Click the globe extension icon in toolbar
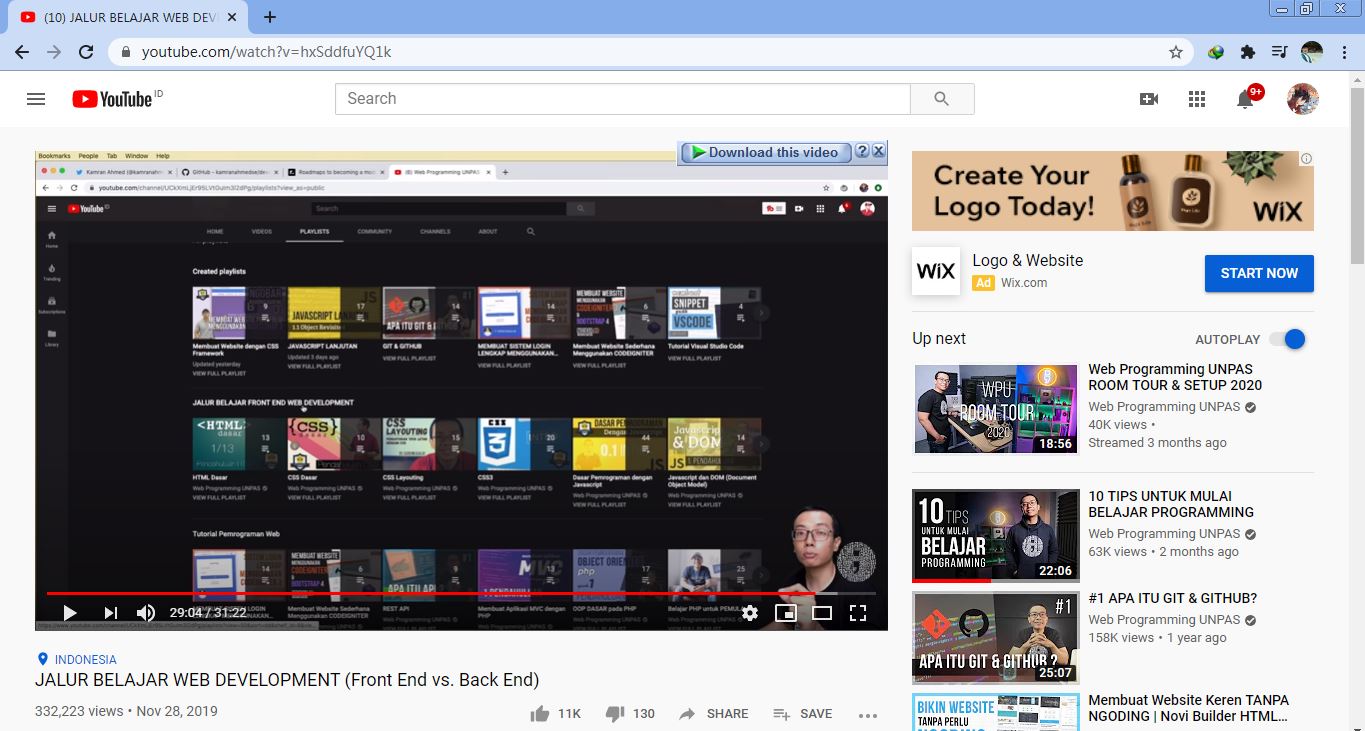This screenshot has width=1365, height=731. [x=1216, y=52]
